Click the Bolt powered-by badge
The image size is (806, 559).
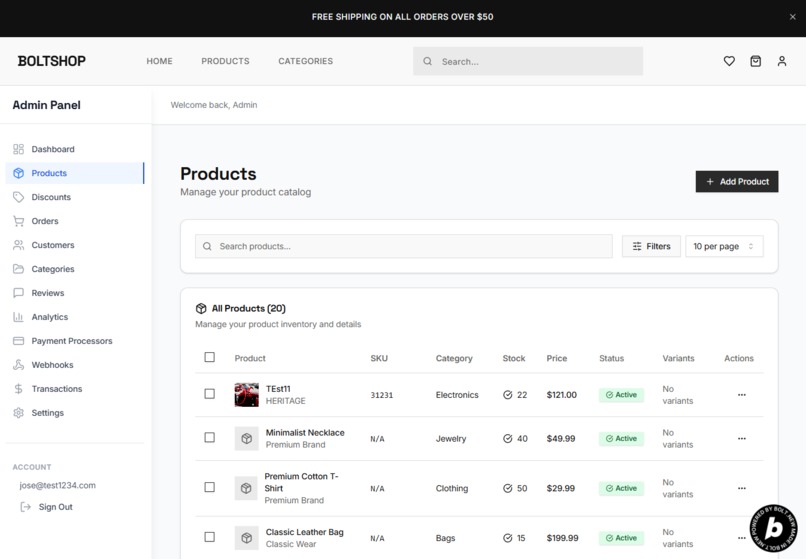774,529
